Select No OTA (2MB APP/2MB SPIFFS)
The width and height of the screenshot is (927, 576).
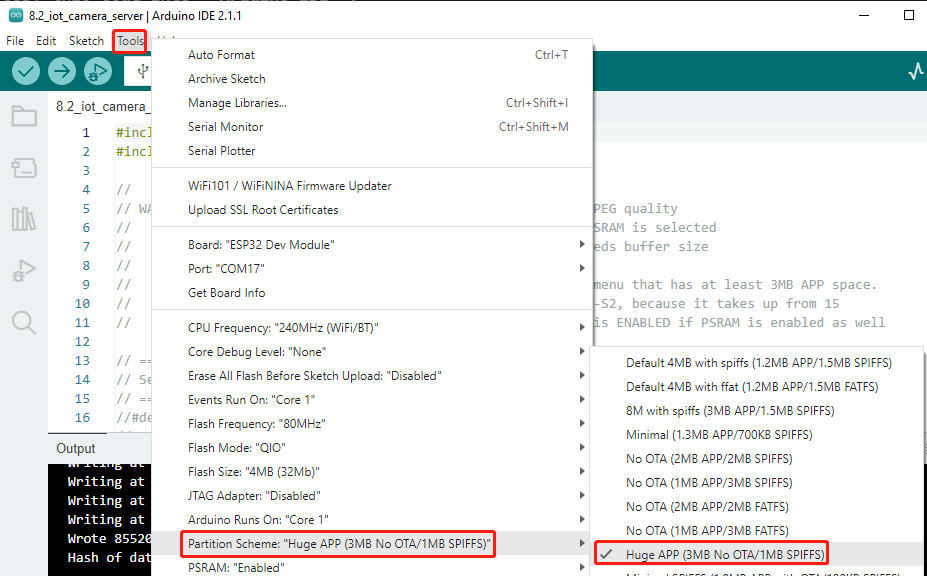pyautogui.click(x=757, y=459)
